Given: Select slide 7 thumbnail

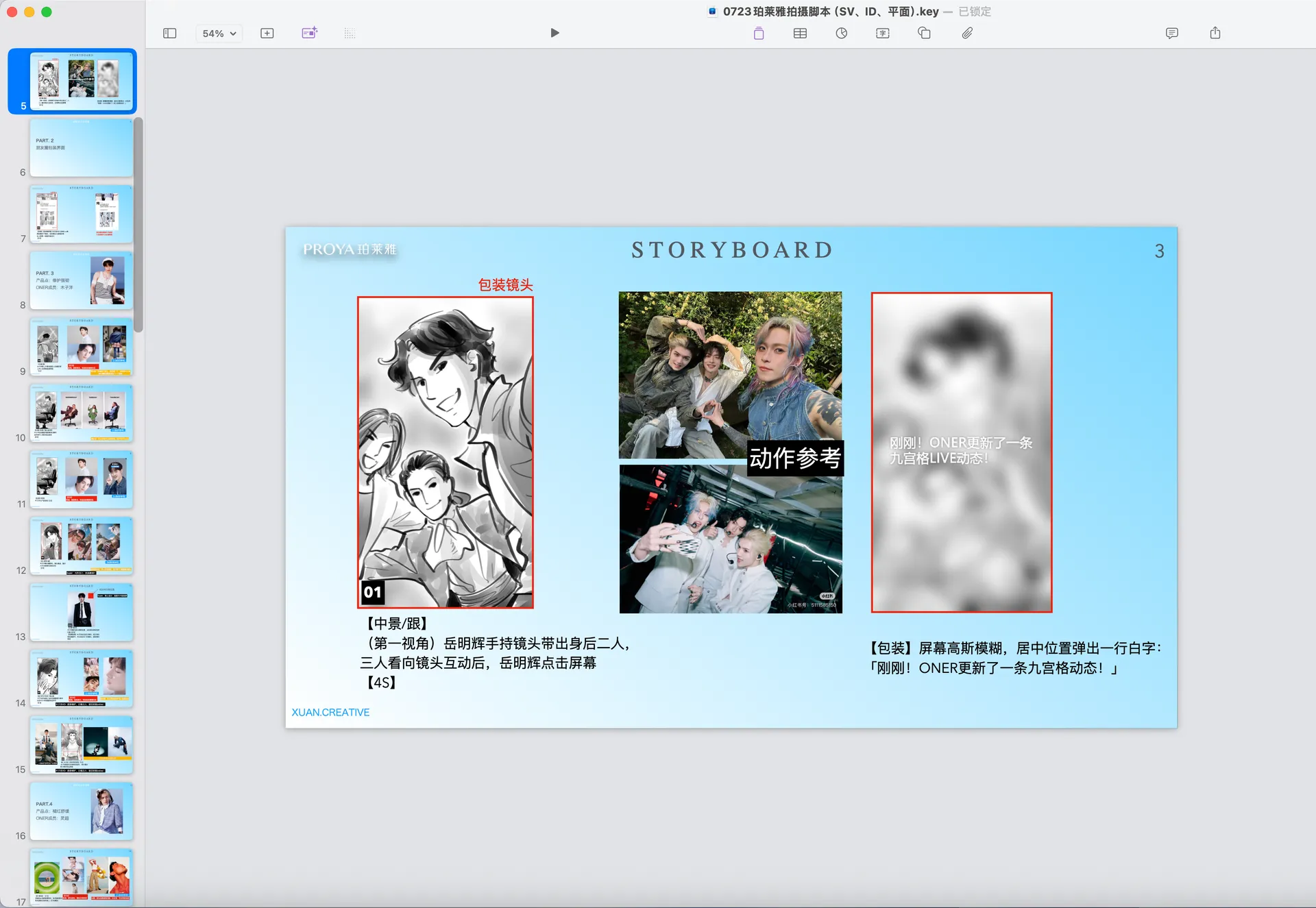Looking at the screenshot, I should 81,213.
